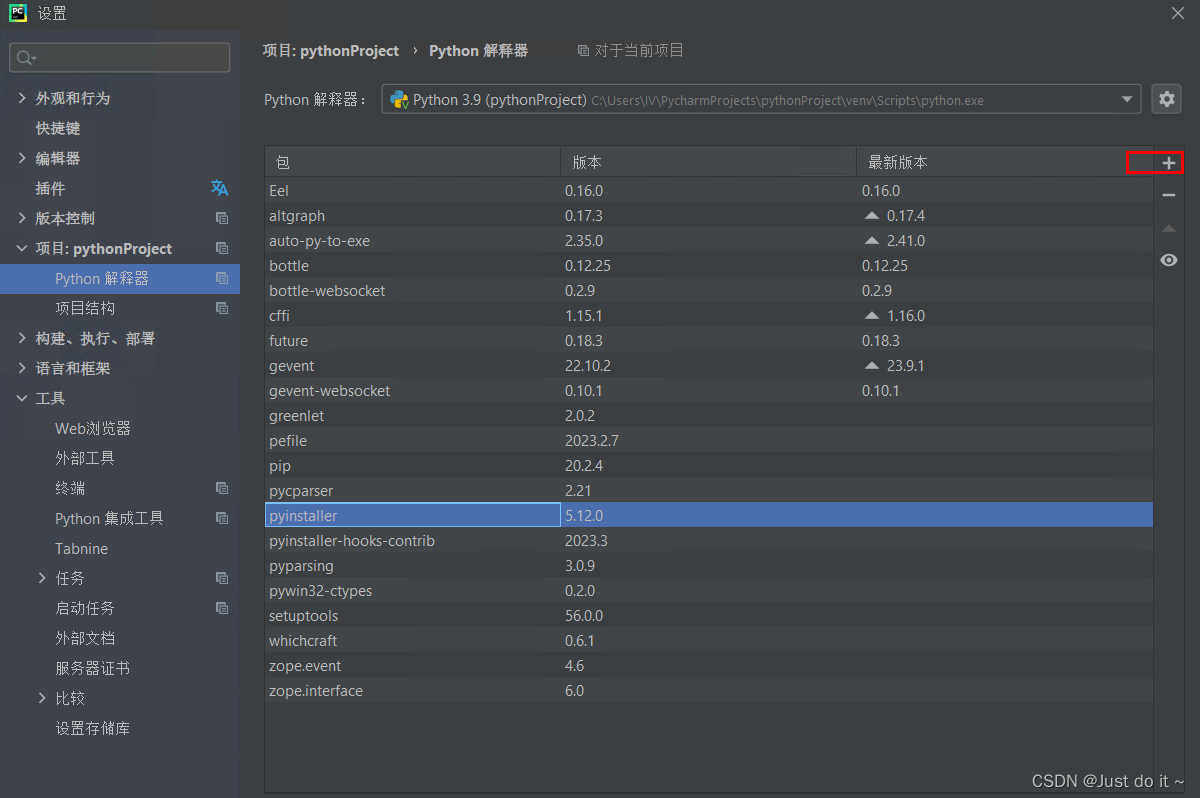This screenshot has height=798, width=1200.
Task: Select the setuptools package
Action: (709, 616)
